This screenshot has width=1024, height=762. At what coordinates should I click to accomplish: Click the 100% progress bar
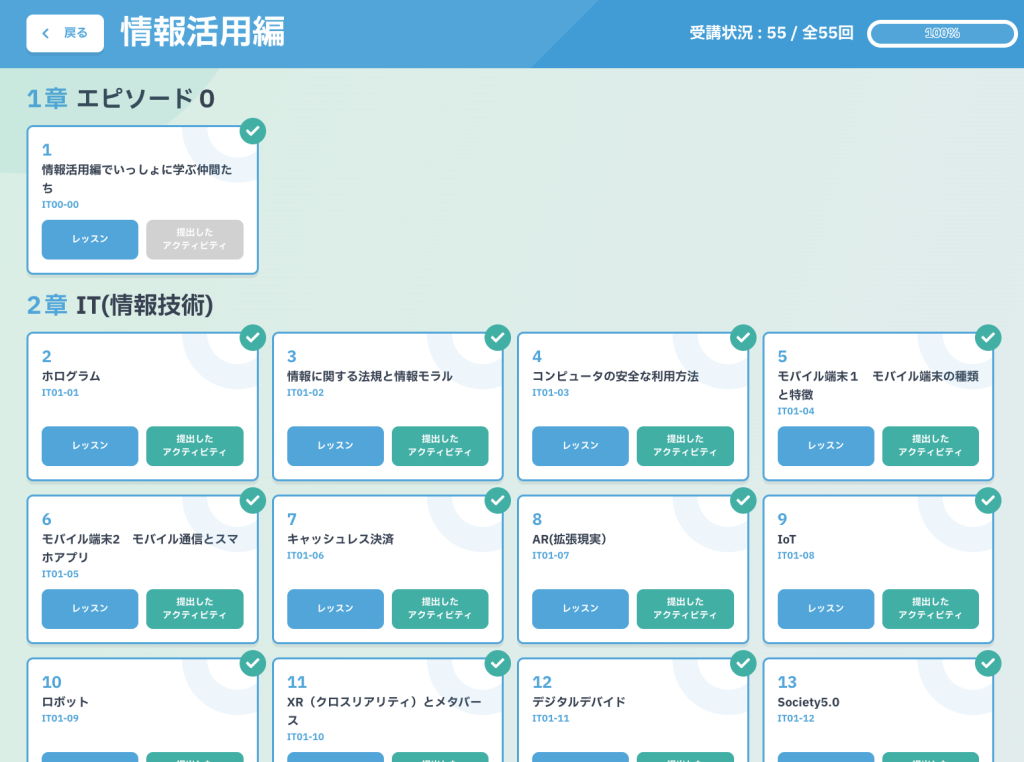coord(942,33)
